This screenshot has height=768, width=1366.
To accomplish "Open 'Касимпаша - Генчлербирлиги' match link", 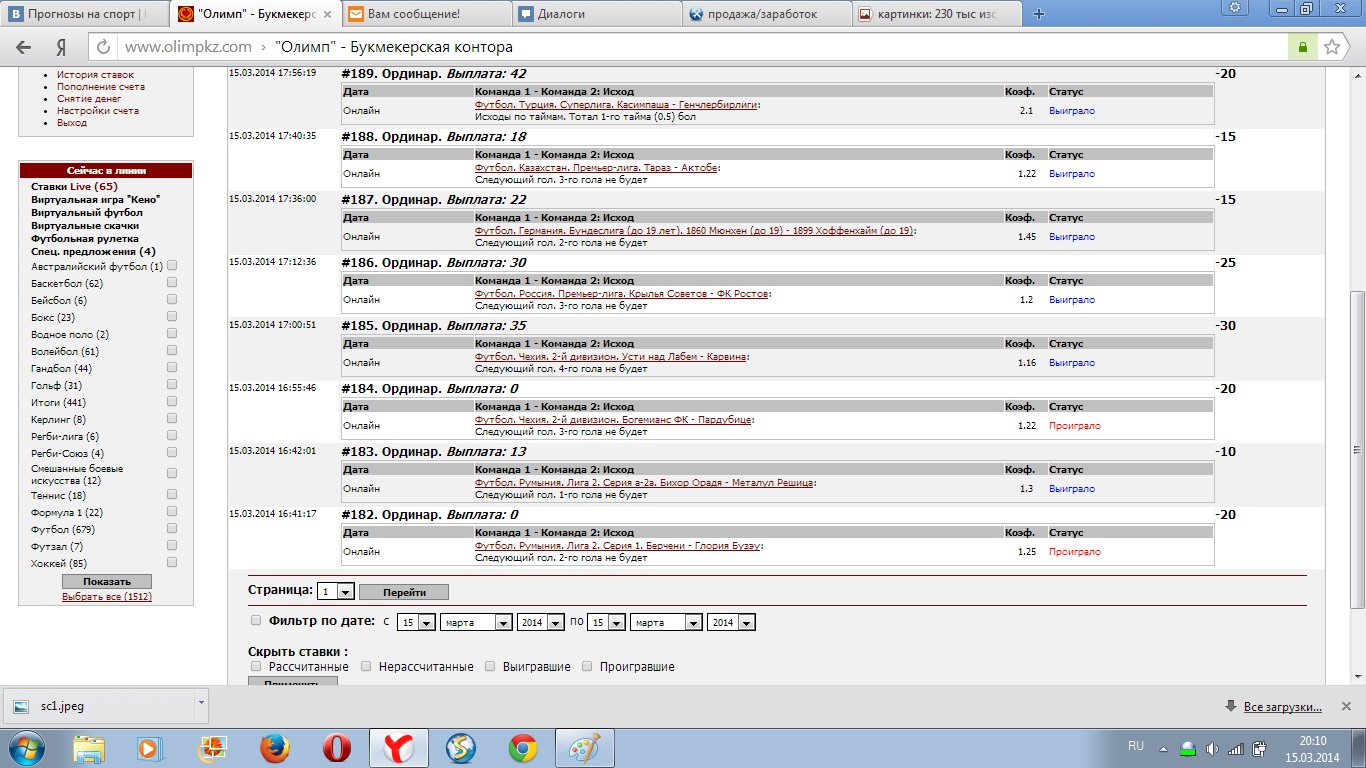I will pyautogui.click(x=617, y=105).
